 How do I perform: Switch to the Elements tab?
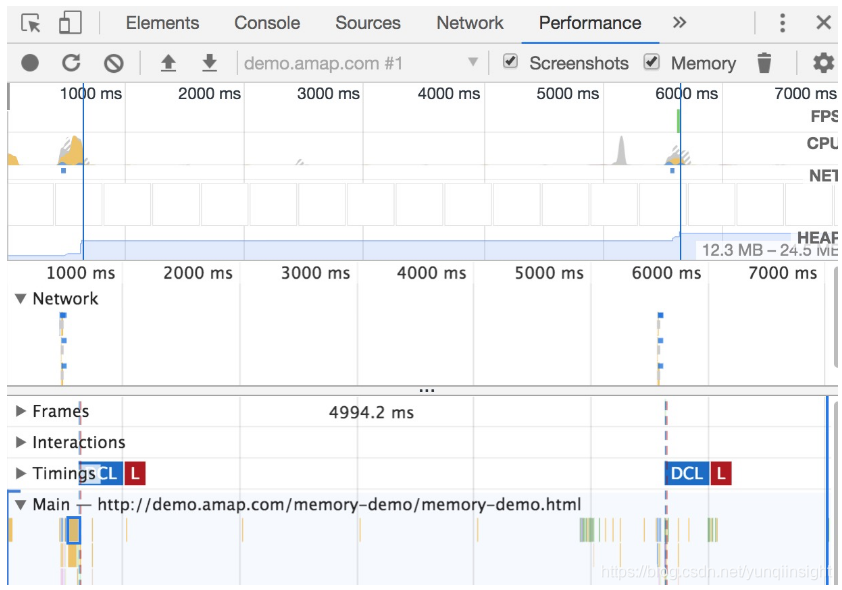pos(162,23)
